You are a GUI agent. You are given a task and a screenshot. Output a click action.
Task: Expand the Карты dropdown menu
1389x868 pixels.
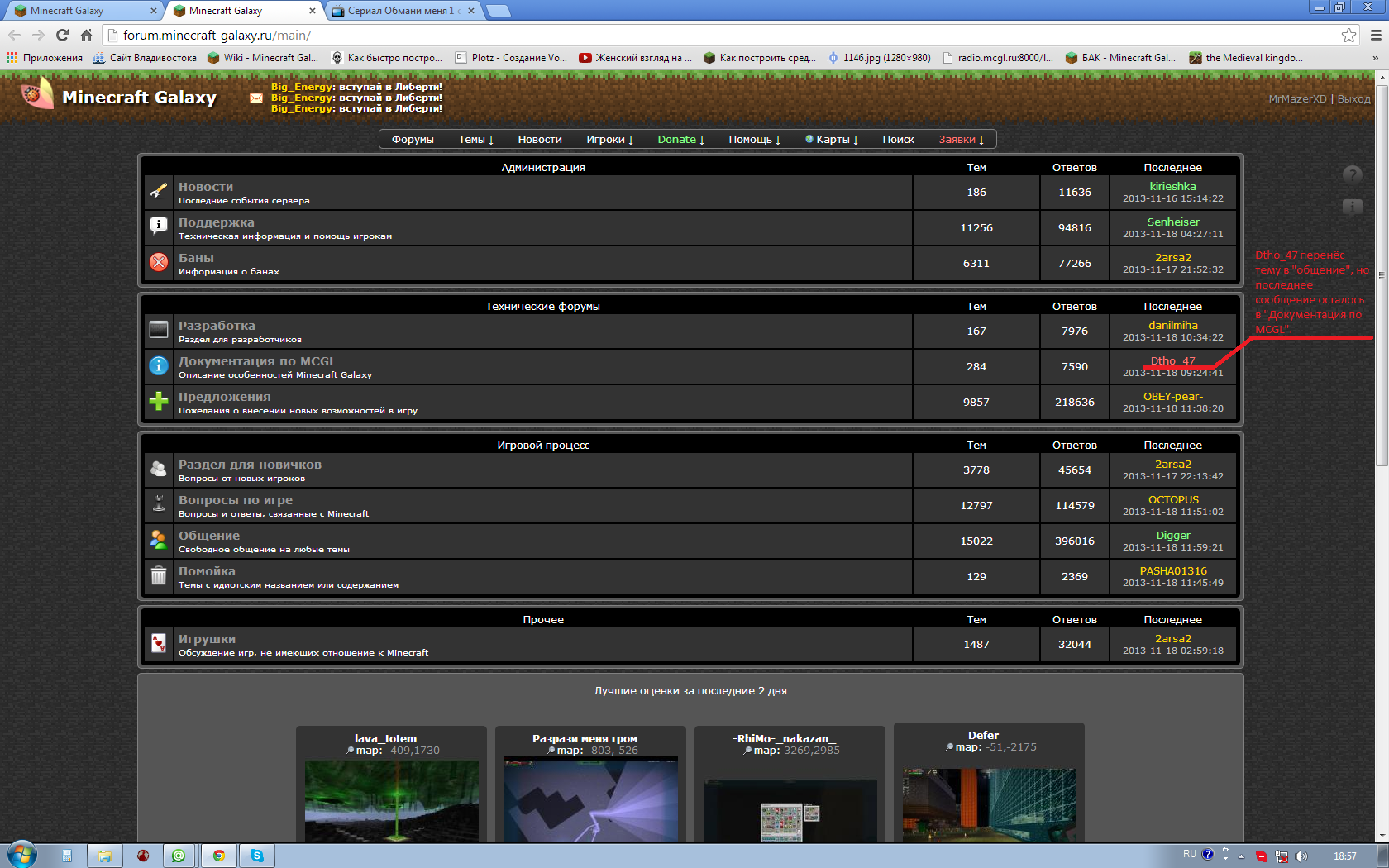point(832,140)
